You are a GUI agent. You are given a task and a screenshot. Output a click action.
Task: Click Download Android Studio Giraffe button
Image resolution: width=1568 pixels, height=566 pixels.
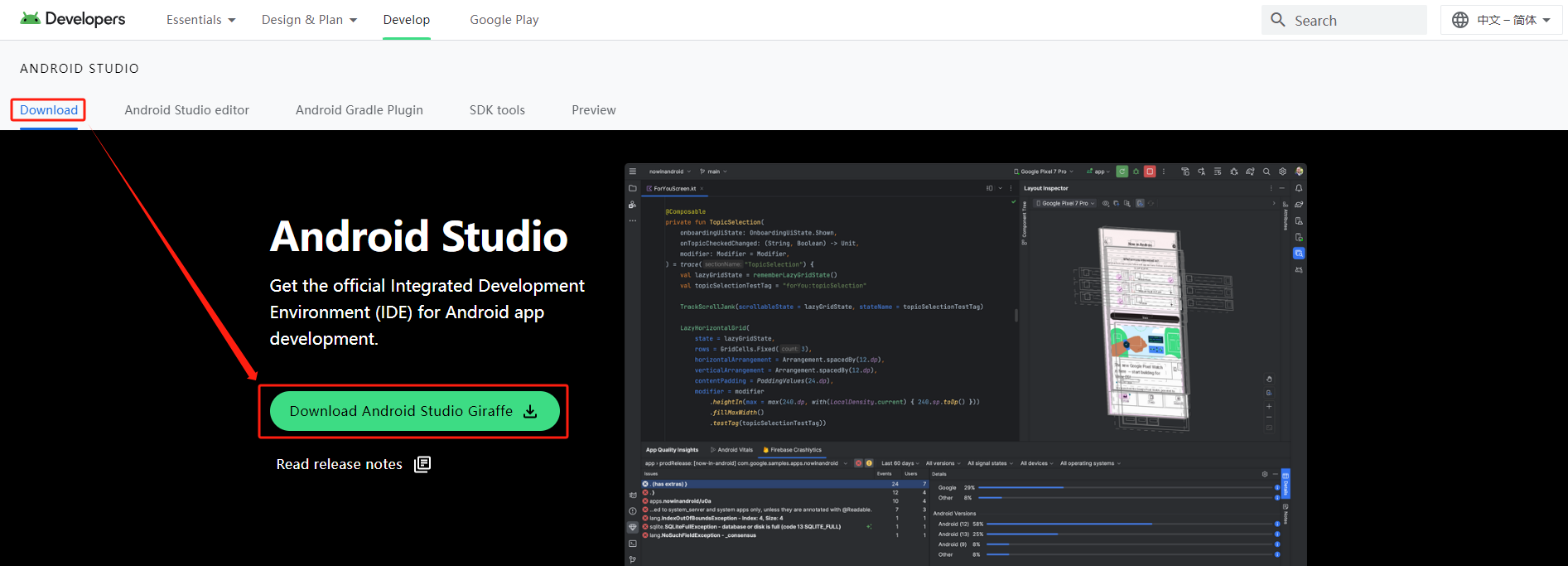(414, 411)
